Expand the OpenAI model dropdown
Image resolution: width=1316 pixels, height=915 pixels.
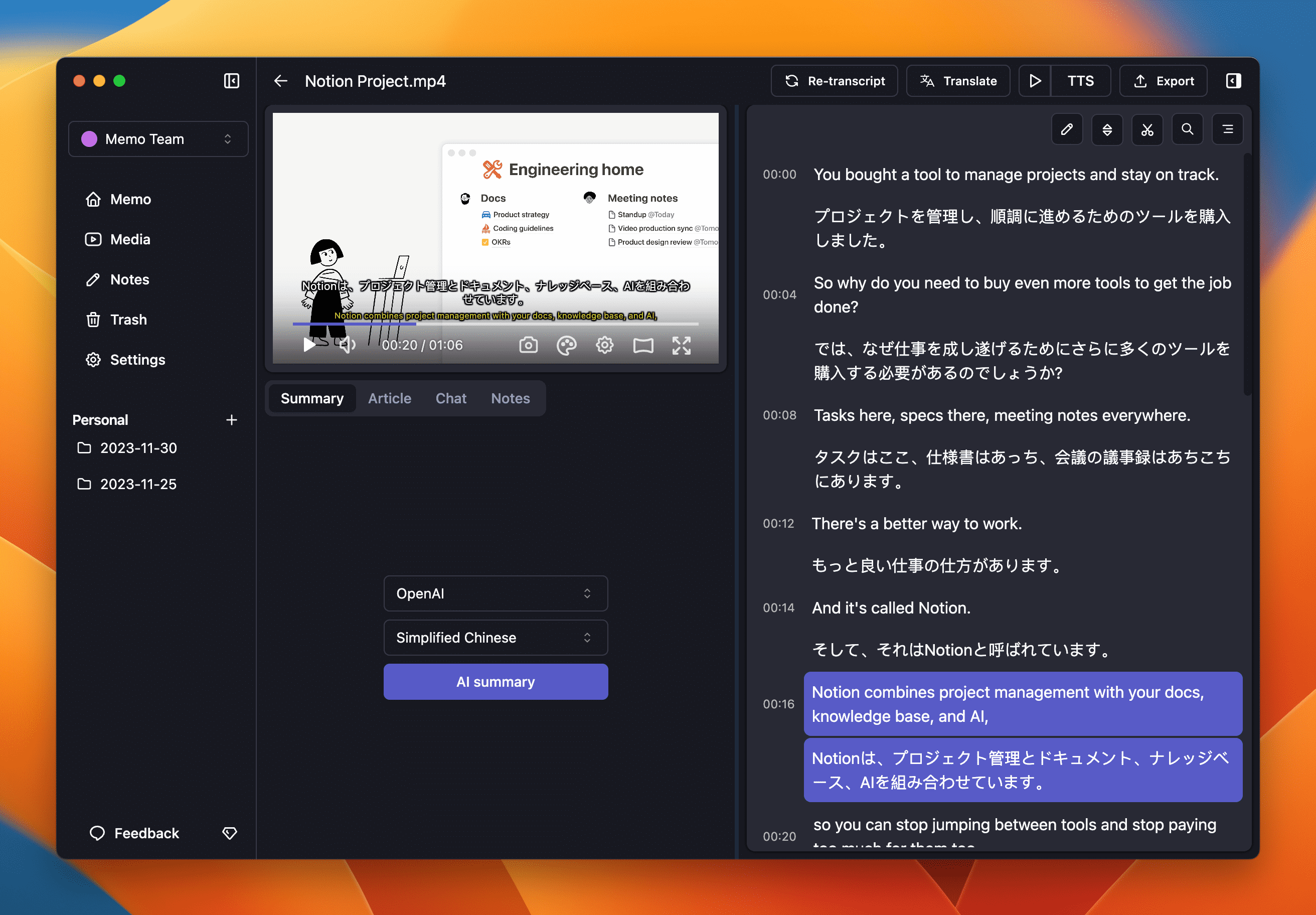pos(495,593)
